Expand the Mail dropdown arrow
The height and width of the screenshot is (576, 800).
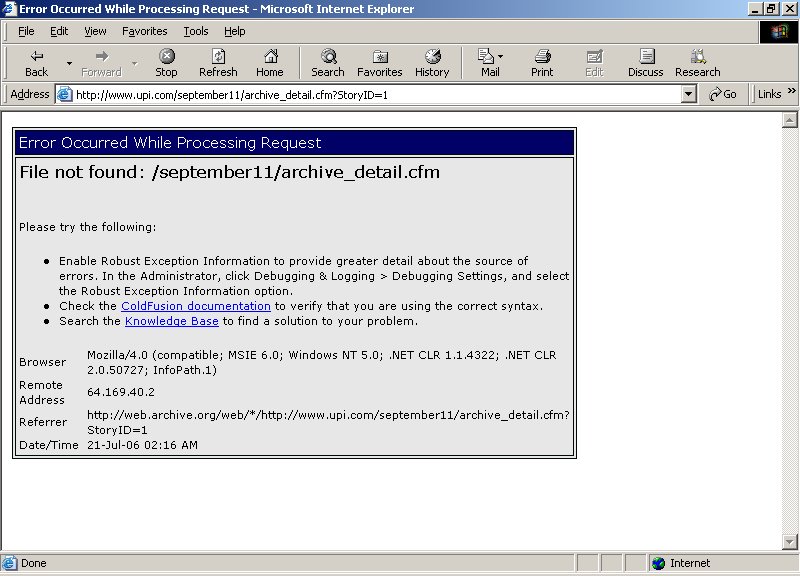point(501,56)
